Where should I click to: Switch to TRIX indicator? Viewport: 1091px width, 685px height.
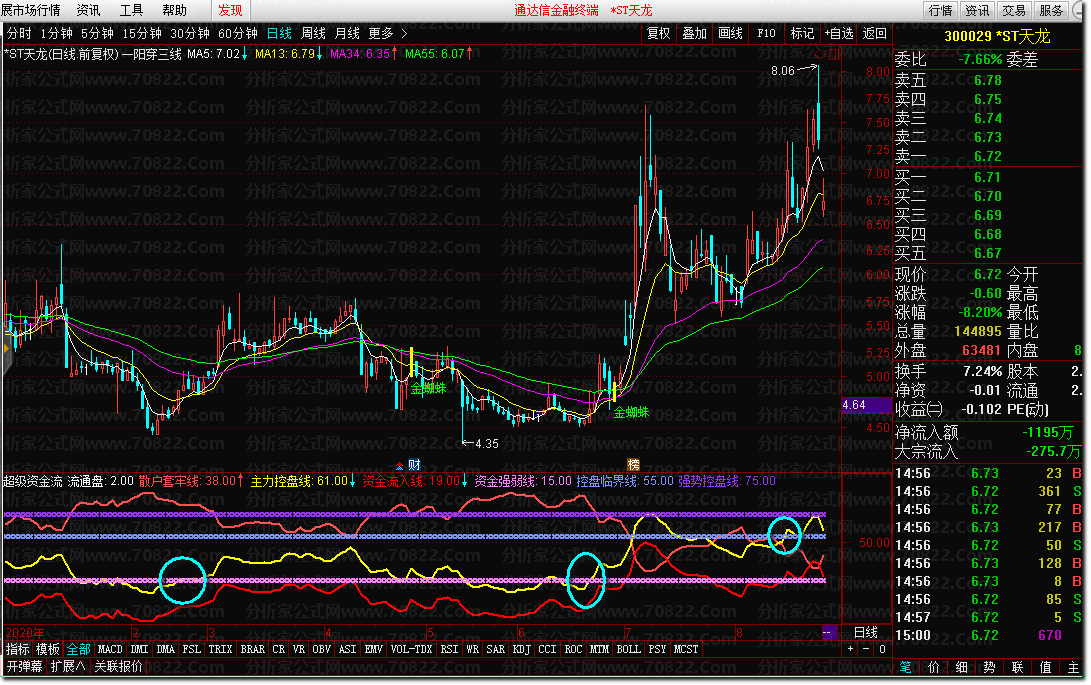tap(221, 649)
